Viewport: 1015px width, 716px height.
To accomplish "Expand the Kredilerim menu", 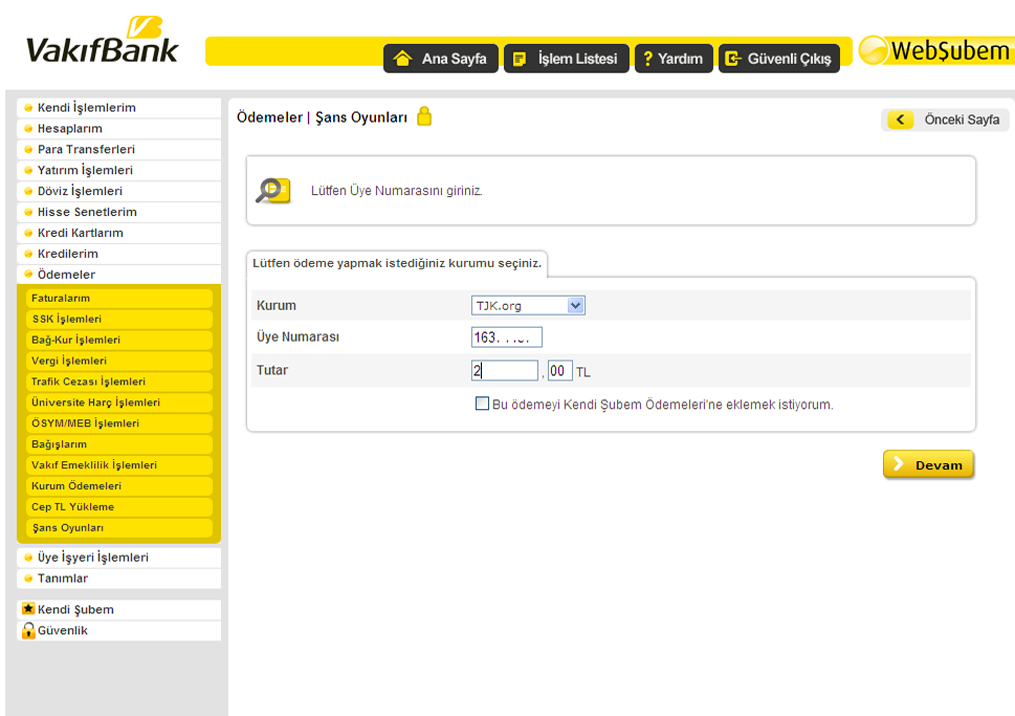I will tap(118, 253).
